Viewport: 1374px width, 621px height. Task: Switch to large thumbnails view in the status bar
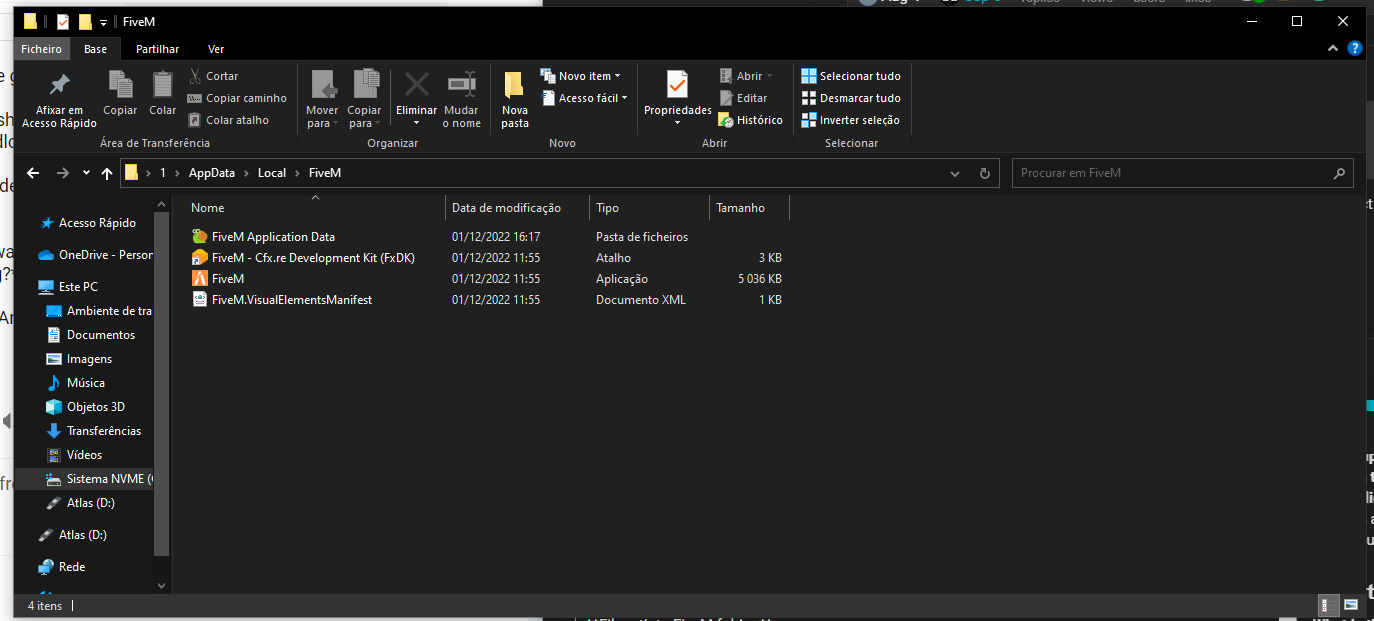[x=1351, y=605]
